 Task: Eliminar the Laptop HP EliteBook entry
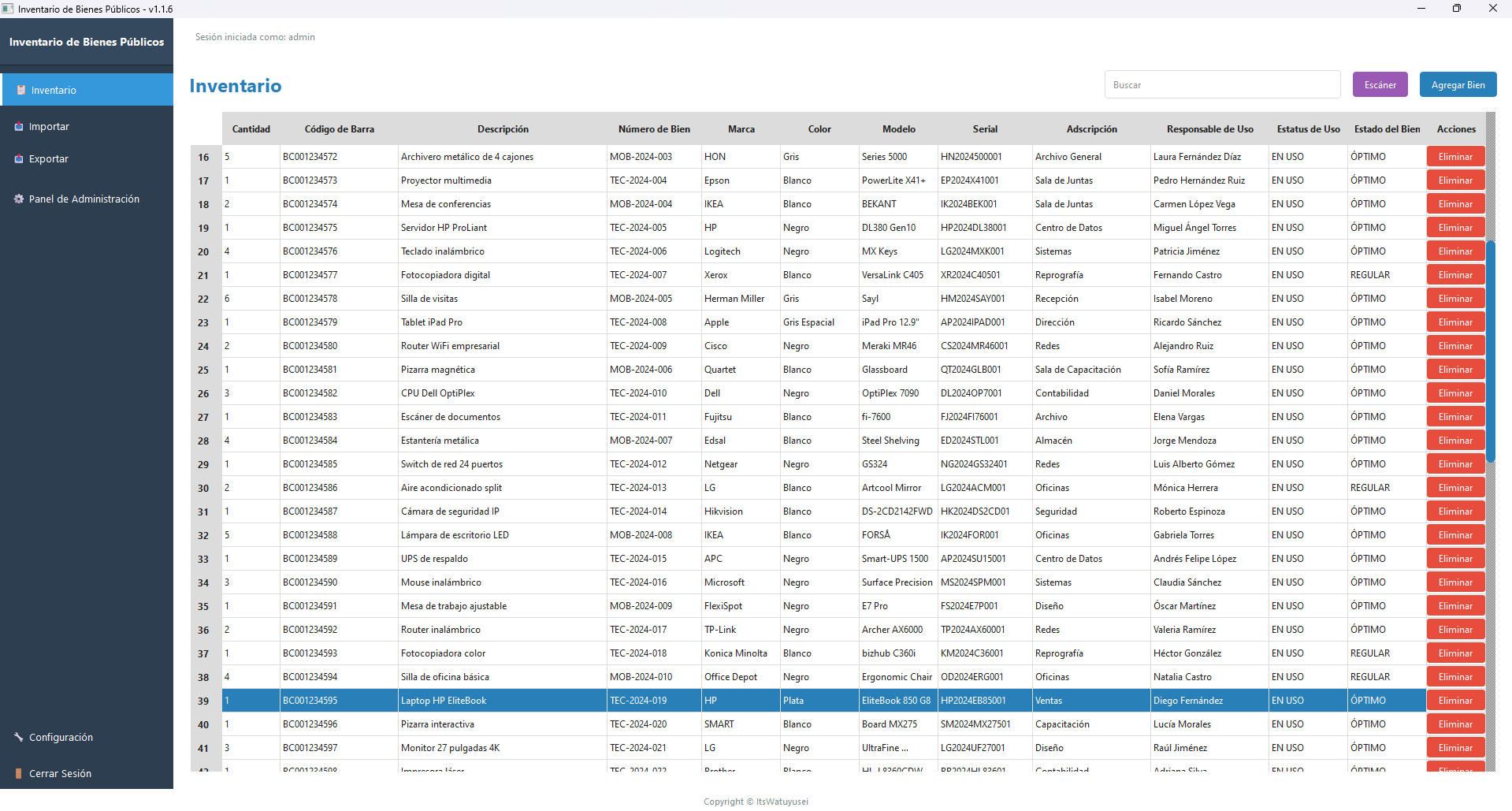[1454, 700]
